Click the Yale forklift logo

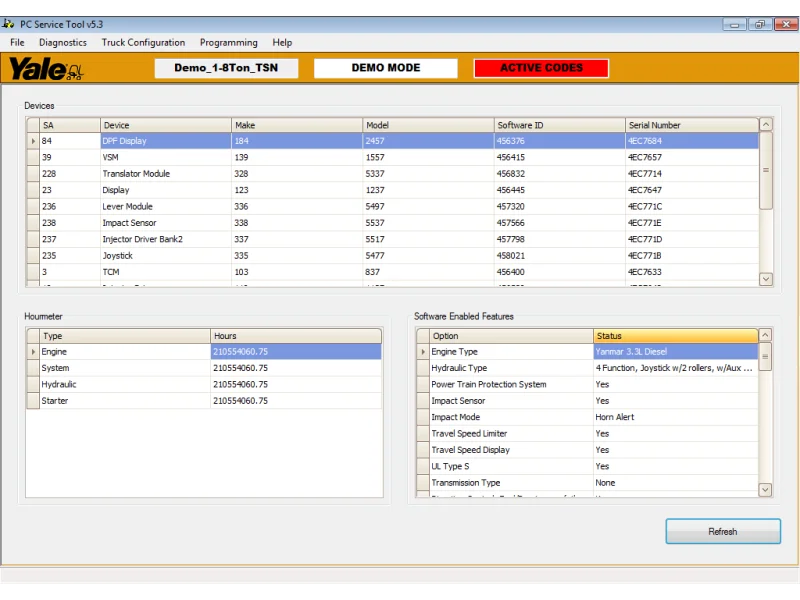click(46, 69)
